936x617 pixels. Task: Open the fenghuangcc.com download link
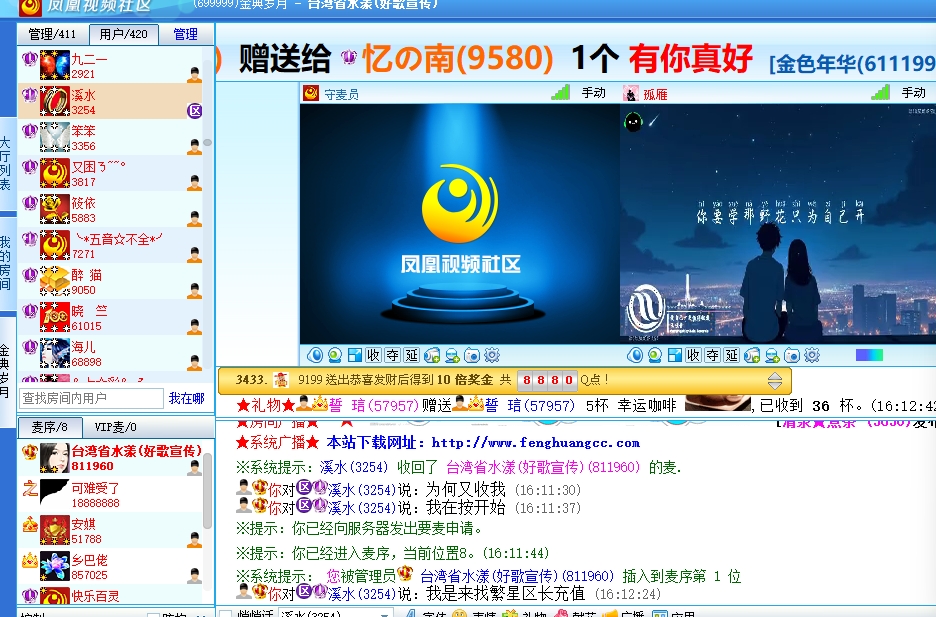pyautogui.click(x=535, y=443)
